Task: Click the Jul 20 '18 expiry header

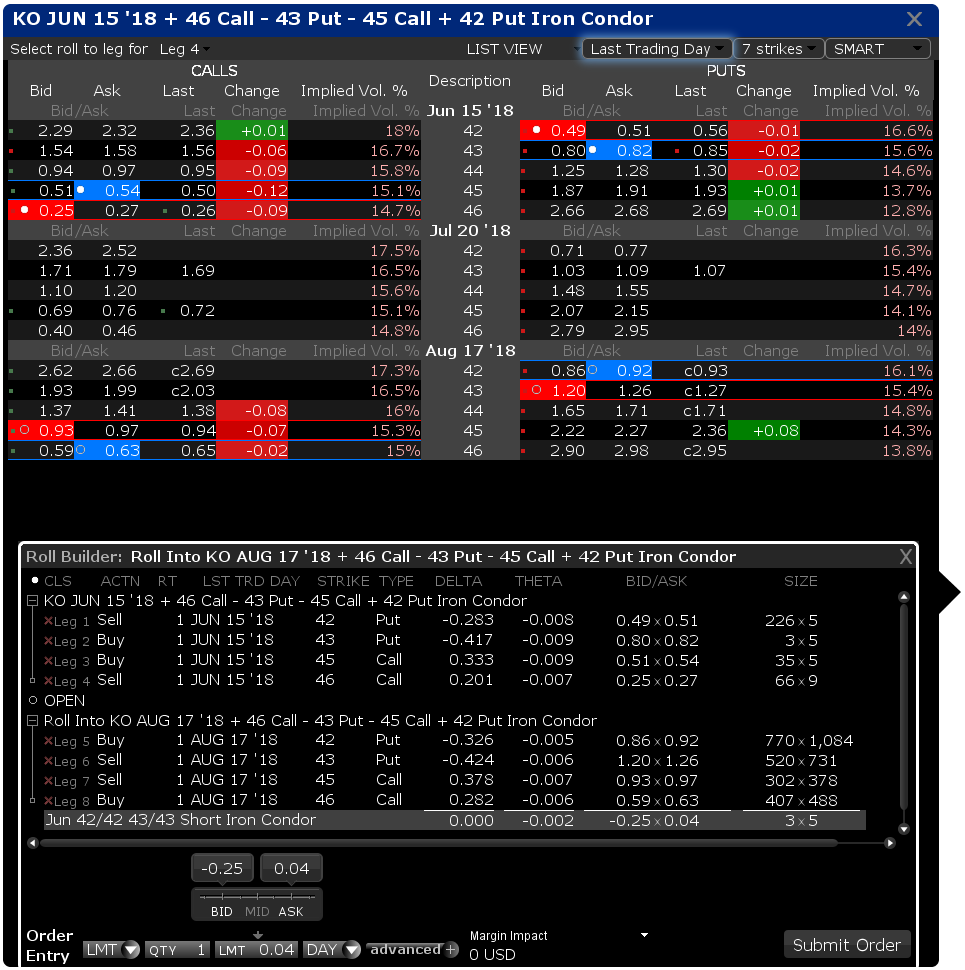Action: pos(470,231)
